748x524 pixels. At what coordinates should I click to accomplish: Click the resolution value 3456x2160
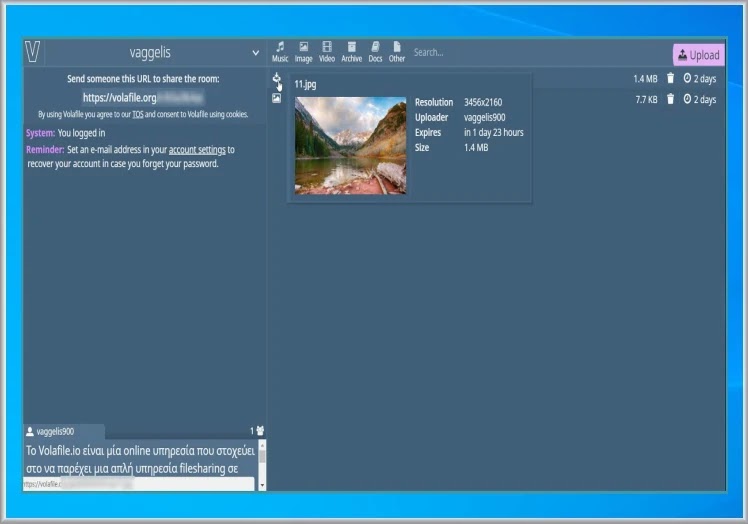(x=483, y=102)
